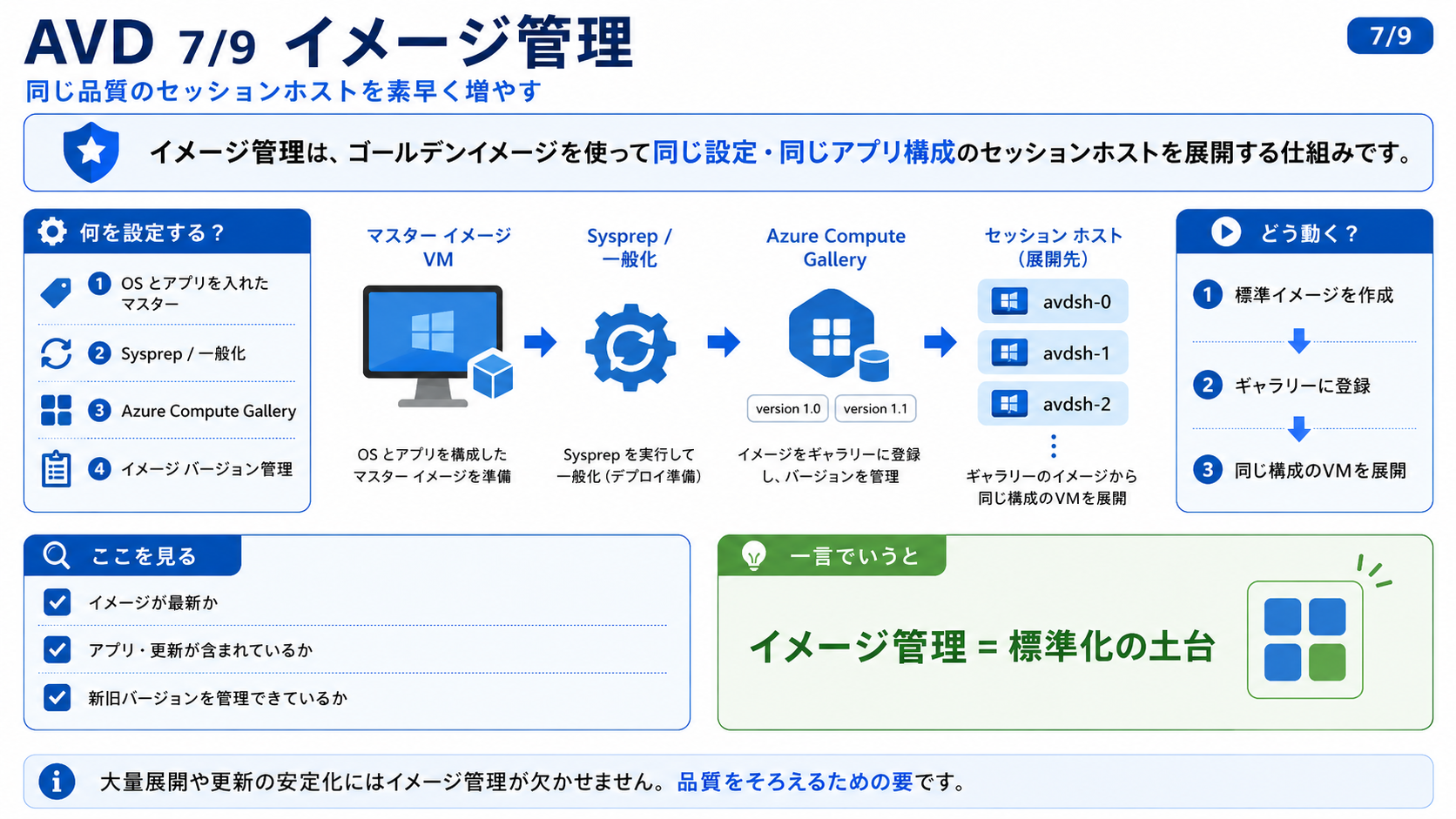Viewport: 1456px width, 819px height.
Task: Click the ギャラリーのイメージから caption
Action: click(x=1052, y=487)
